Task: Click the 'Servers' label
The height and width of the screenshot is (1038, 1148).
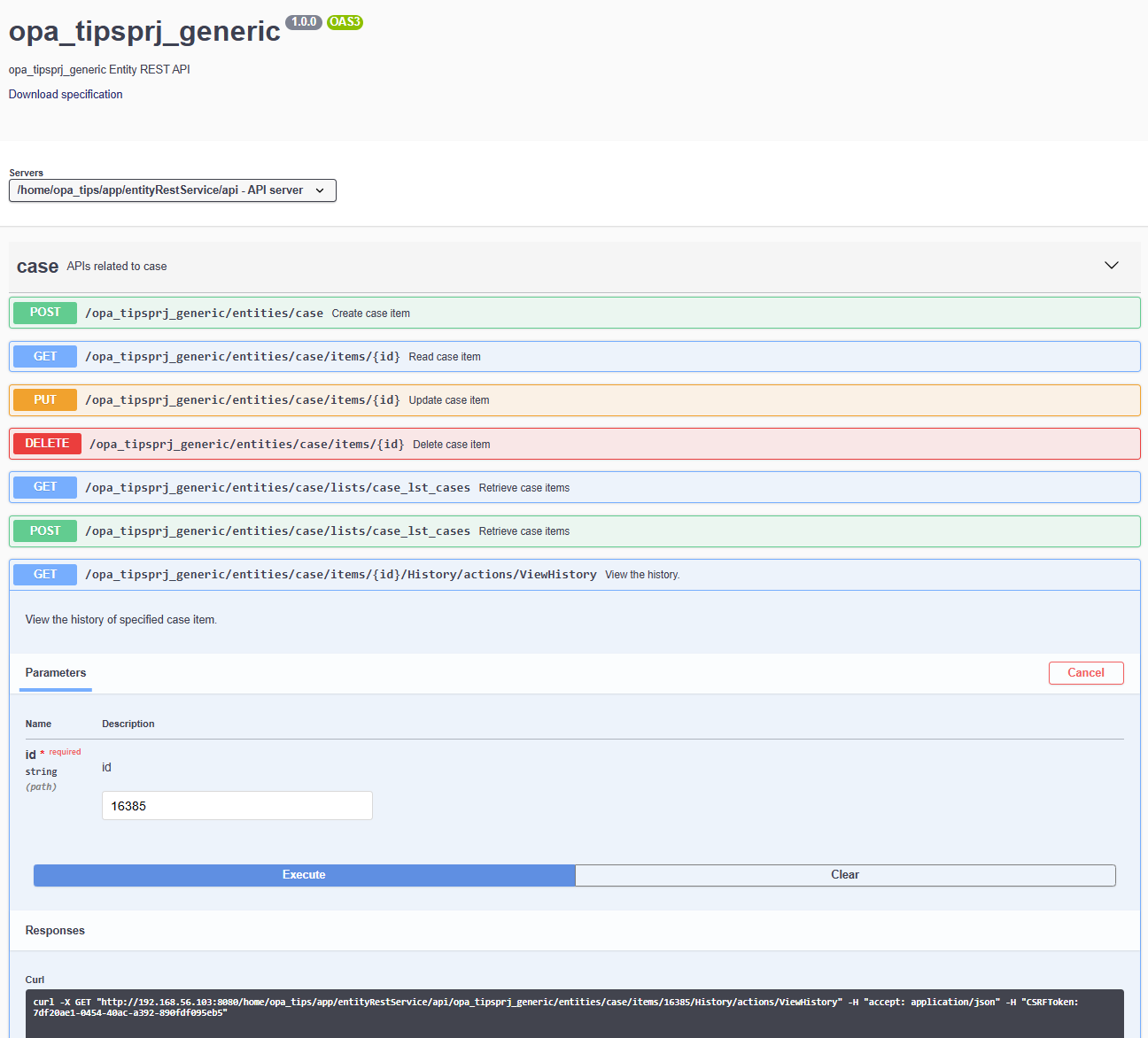Action: [x=26, y=173]
